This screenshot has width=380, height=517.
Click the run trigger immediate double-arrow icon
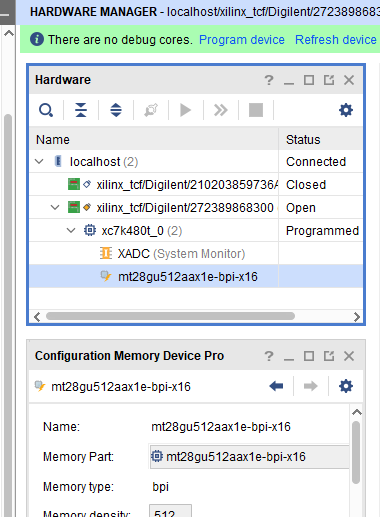[x=221, y=110]
